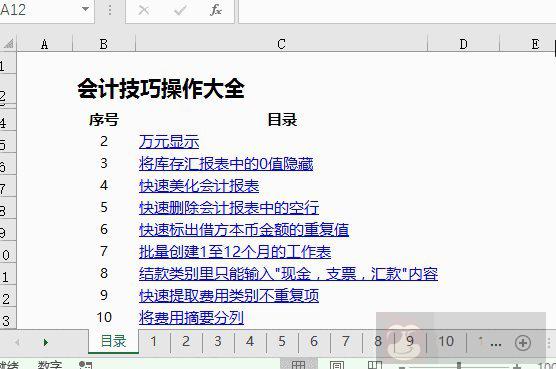Open the 万元显示 hyperlink
Image resolution: width=556 pixels, height=369 pixels.
pyautogui.click(x=169, y=142)
